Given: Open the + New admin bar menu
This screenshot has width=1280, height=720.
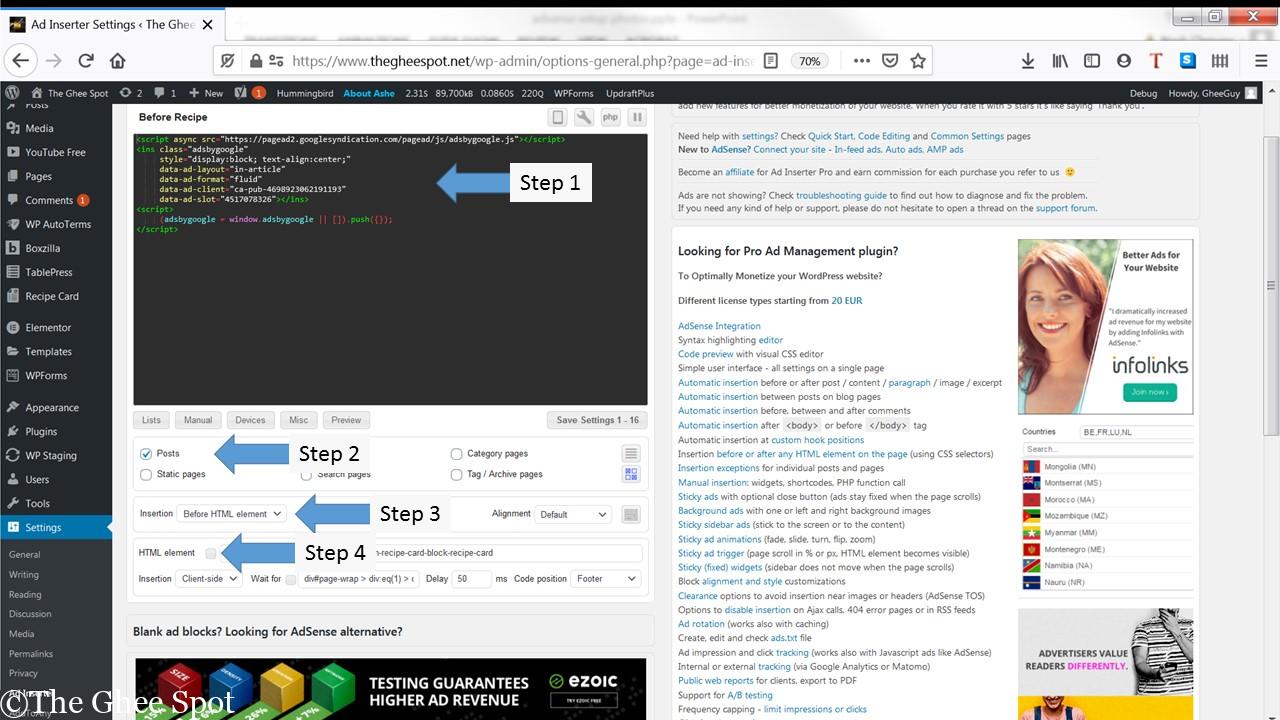Looking at the screenshot, I should [x=206, y=93].
